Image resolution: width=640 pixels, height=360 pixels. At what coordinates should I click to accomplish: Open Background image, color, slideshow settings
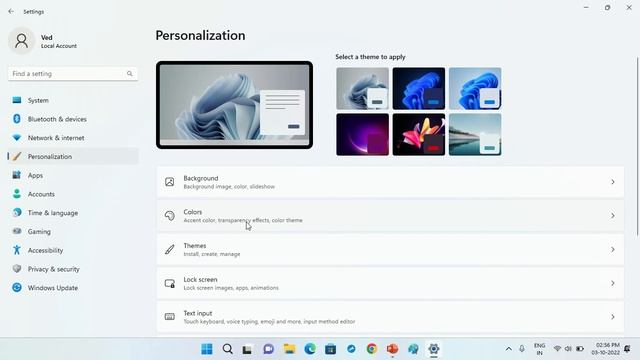[390, 182]
